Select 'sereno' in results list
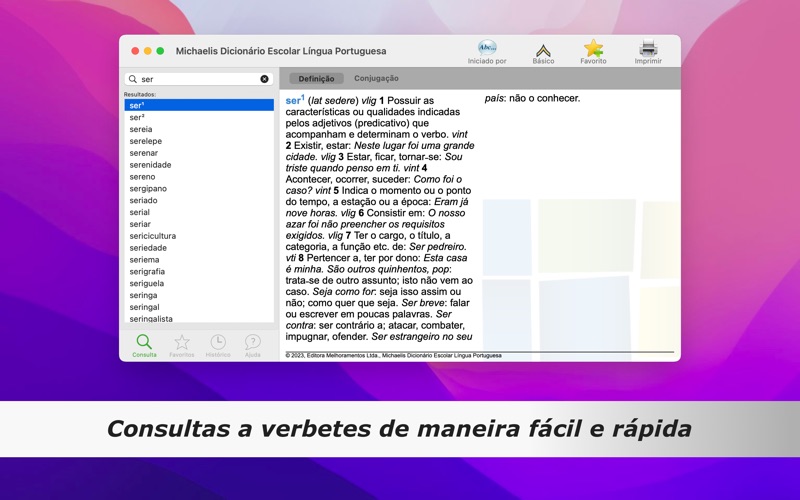This screenshot has width=800, height=500. point(199,177)
